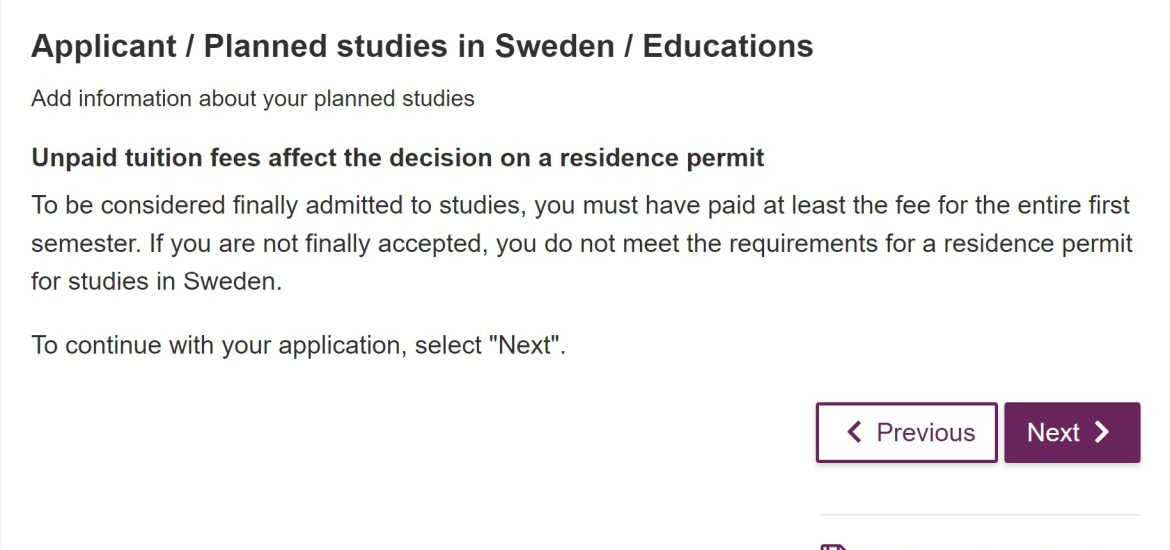Click the Applicant / Planned studies heading

(422, 46)
